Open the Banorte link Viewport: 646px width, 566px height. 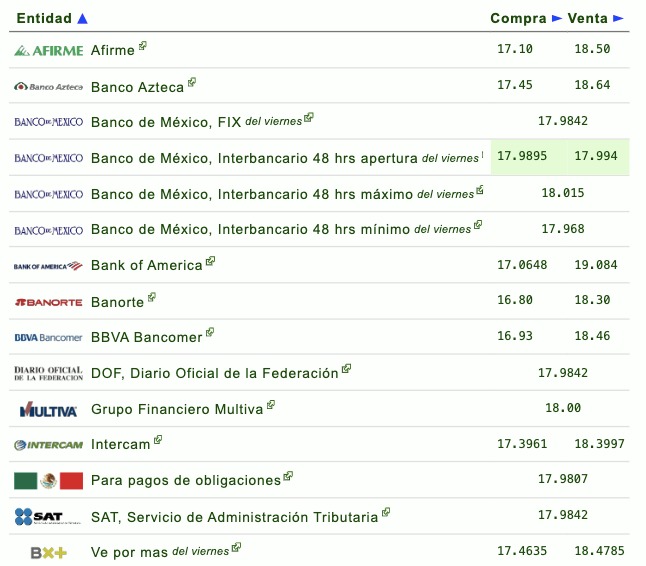(117, 302)
